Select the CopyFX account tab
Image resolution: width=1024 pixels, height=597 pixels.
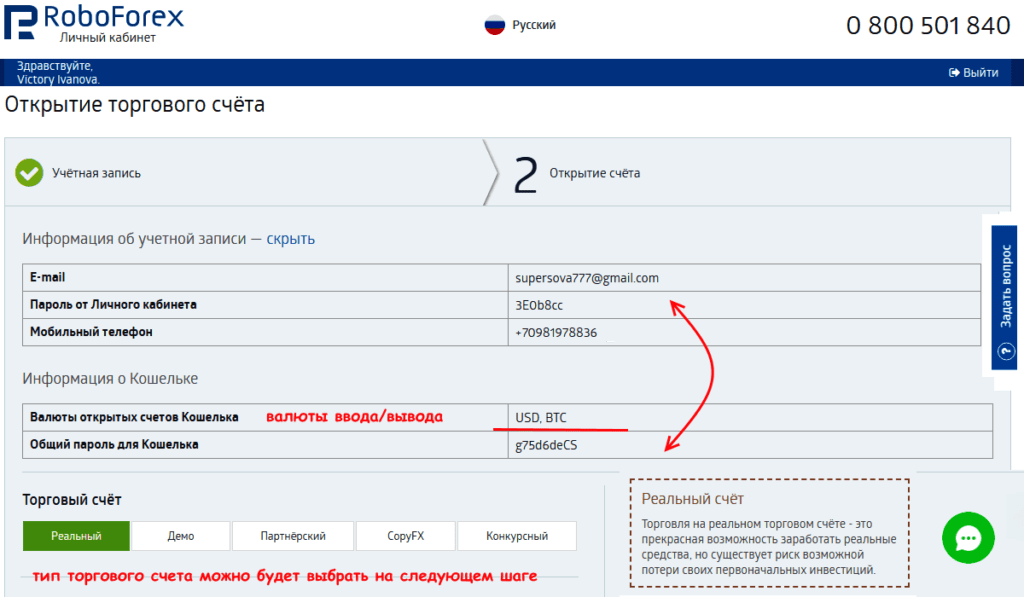click(404, 535)
